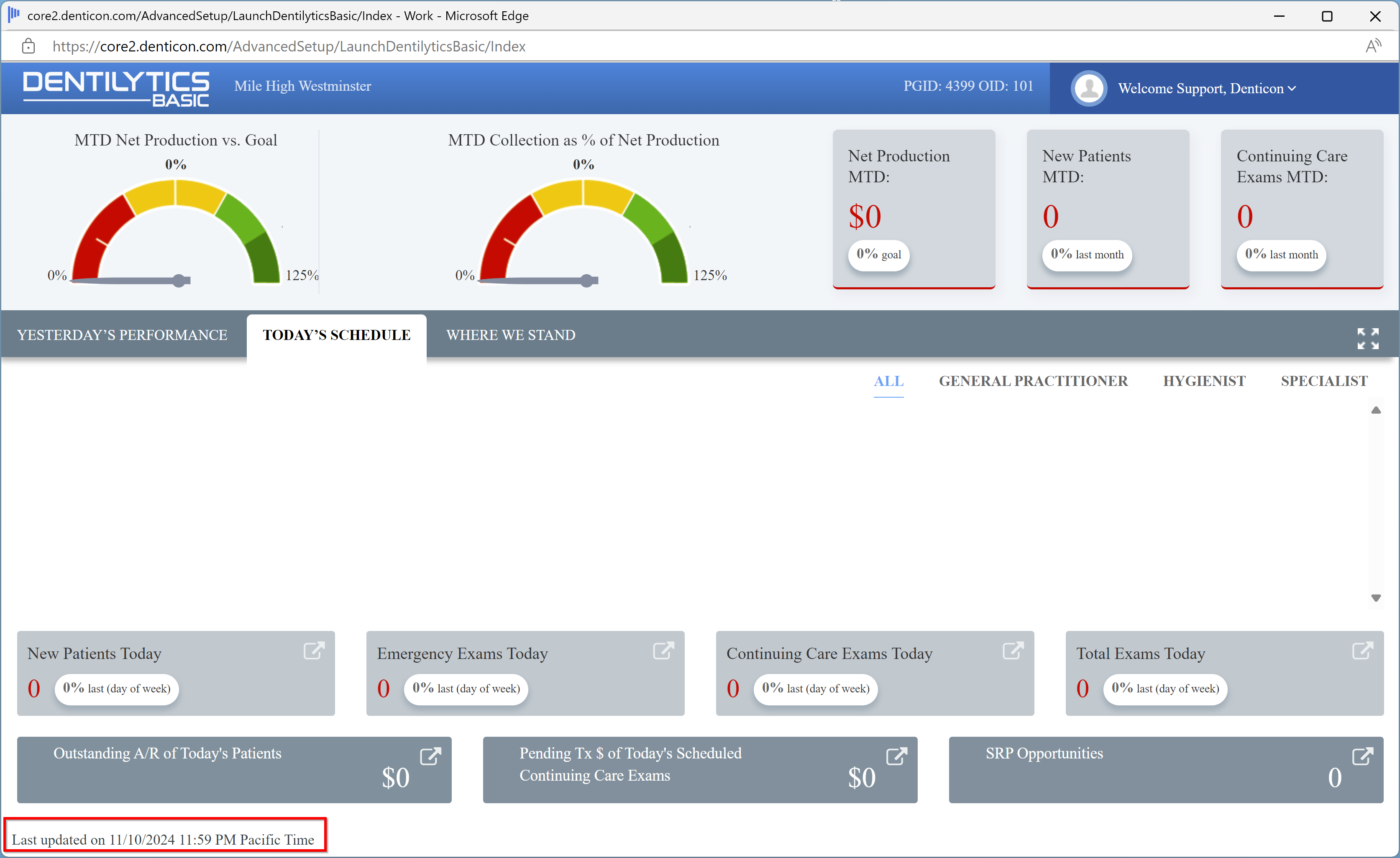Open Continuing Care Exams Today popout icon
Screen dimensions: 1400x858
point(1013,650)
